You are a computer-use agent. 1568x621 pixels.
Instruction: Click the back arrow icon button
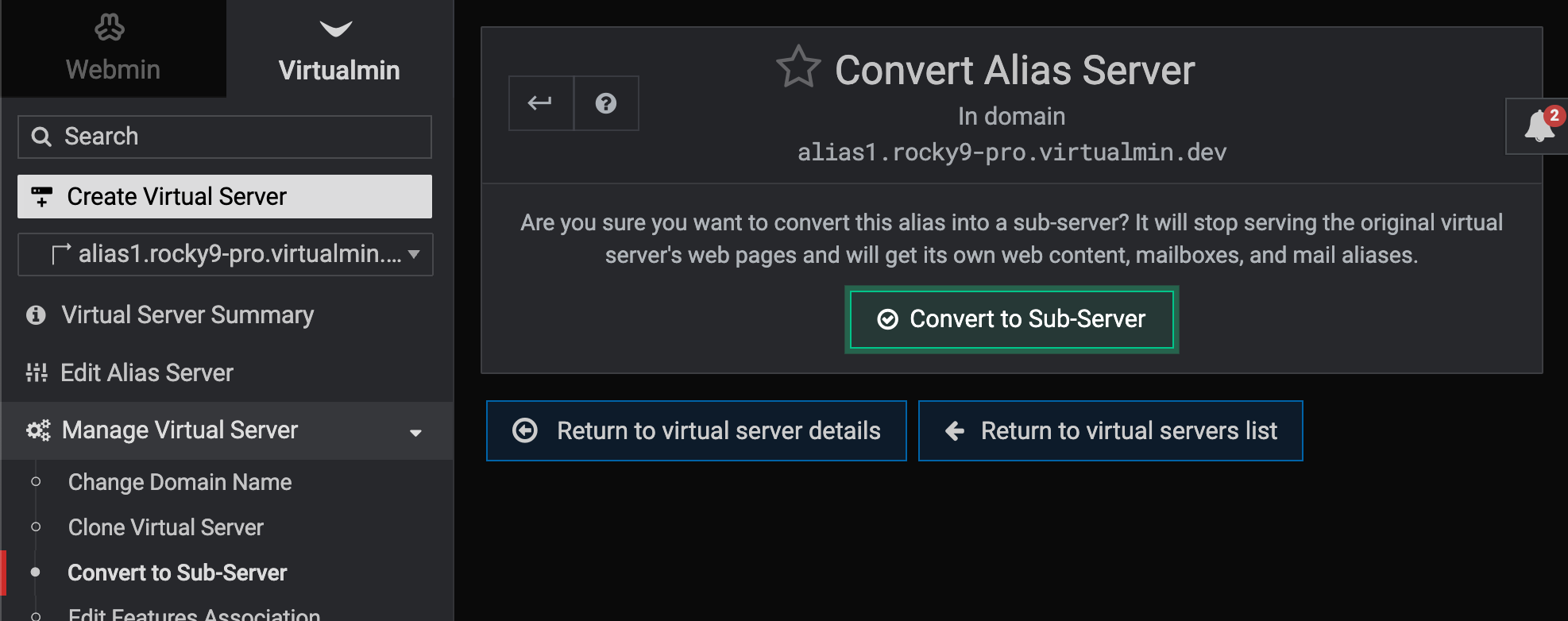pyautogui.click(x=541, y=103)
